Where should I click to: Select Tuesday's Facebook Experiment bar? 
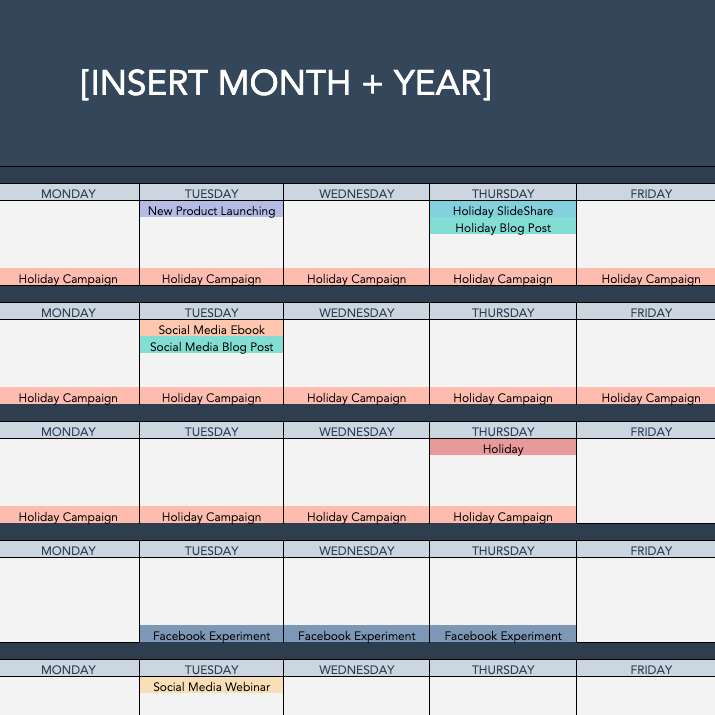(x=211, y=635)
